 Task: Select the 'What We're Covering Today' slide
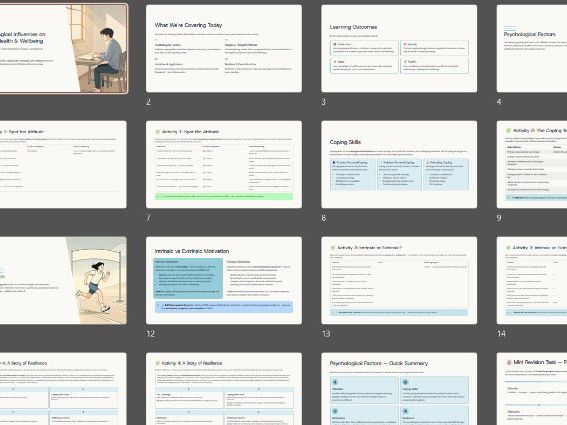click(224, 48)
